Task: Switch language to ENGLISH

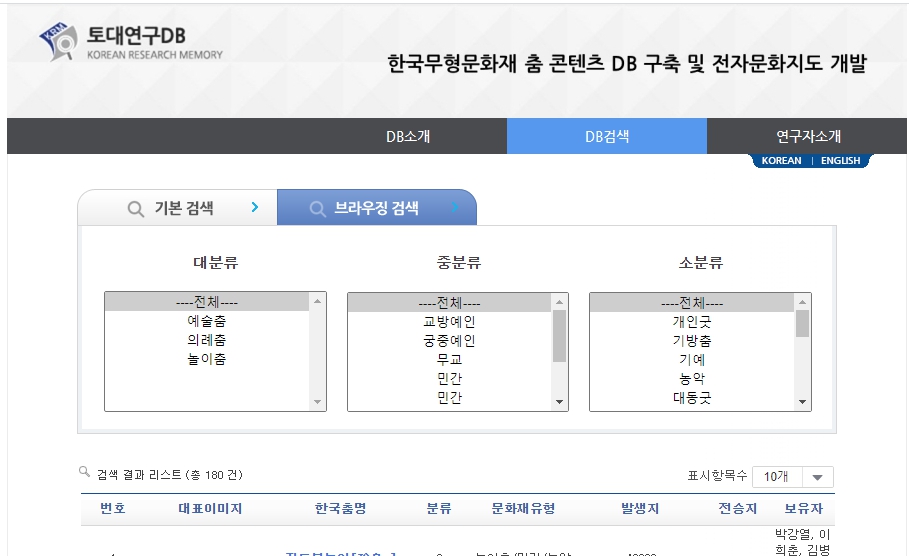Action: [x=840, y=161]
